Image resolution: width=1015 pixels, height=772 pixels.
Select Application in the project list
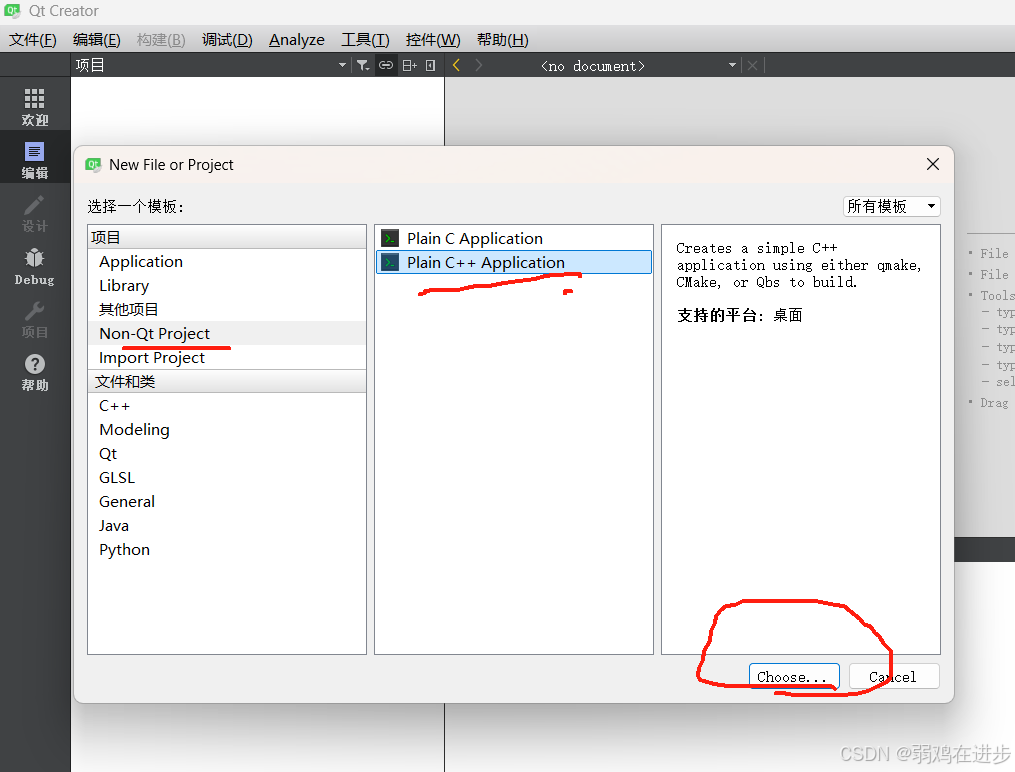227,261
